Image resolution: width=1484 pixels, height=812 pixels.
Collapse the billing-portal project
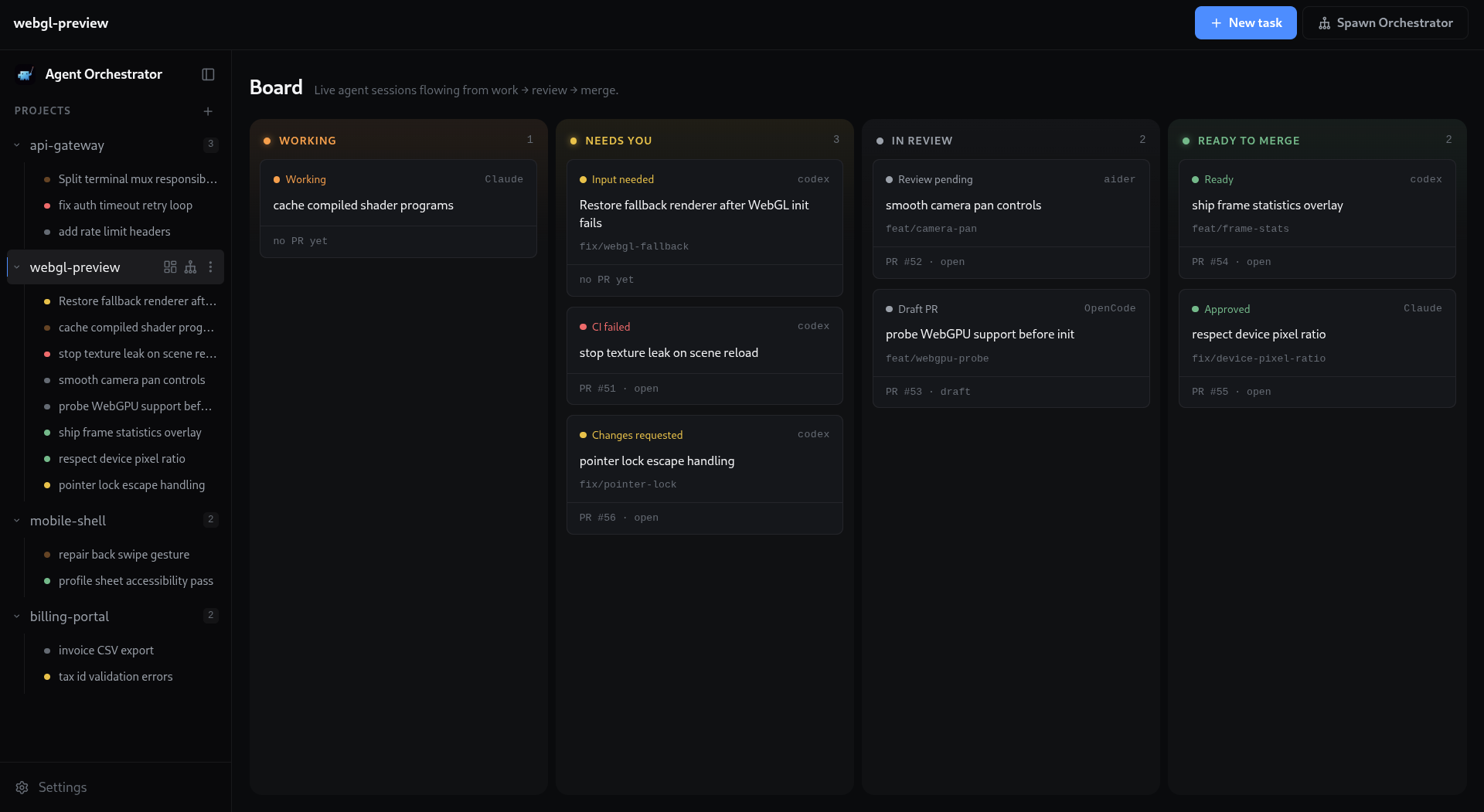[17, 617]
